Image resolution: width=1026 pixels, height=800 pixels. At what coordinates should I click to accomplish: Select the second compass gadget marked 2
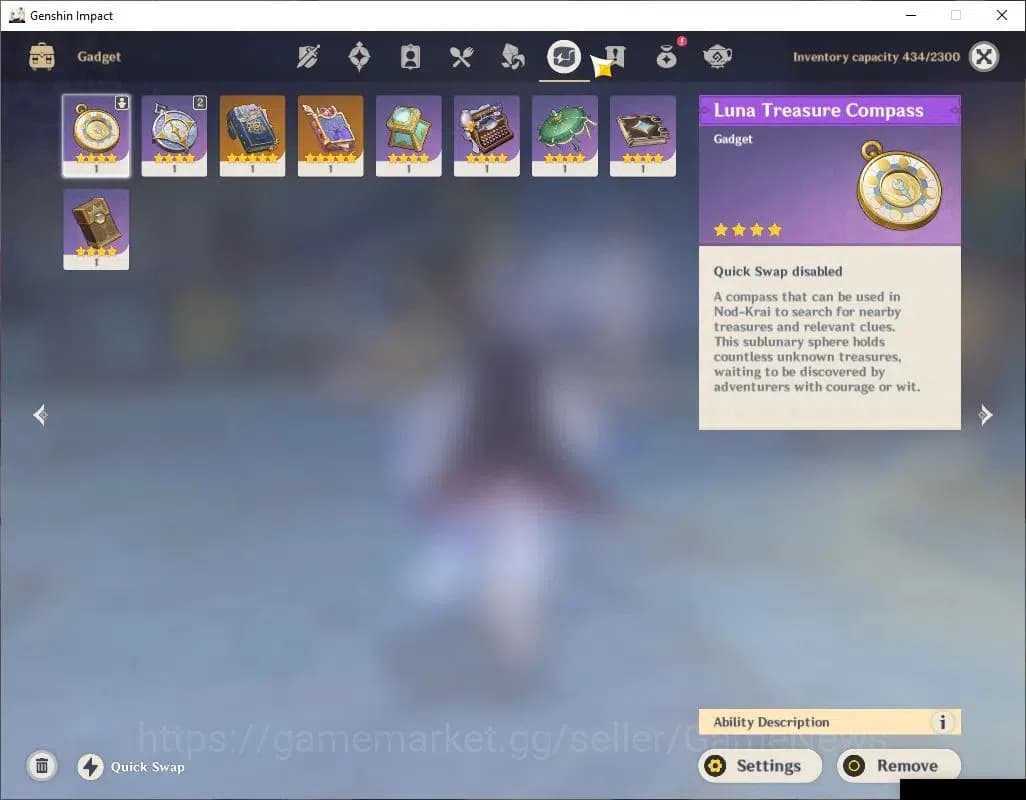click(174, 136)
